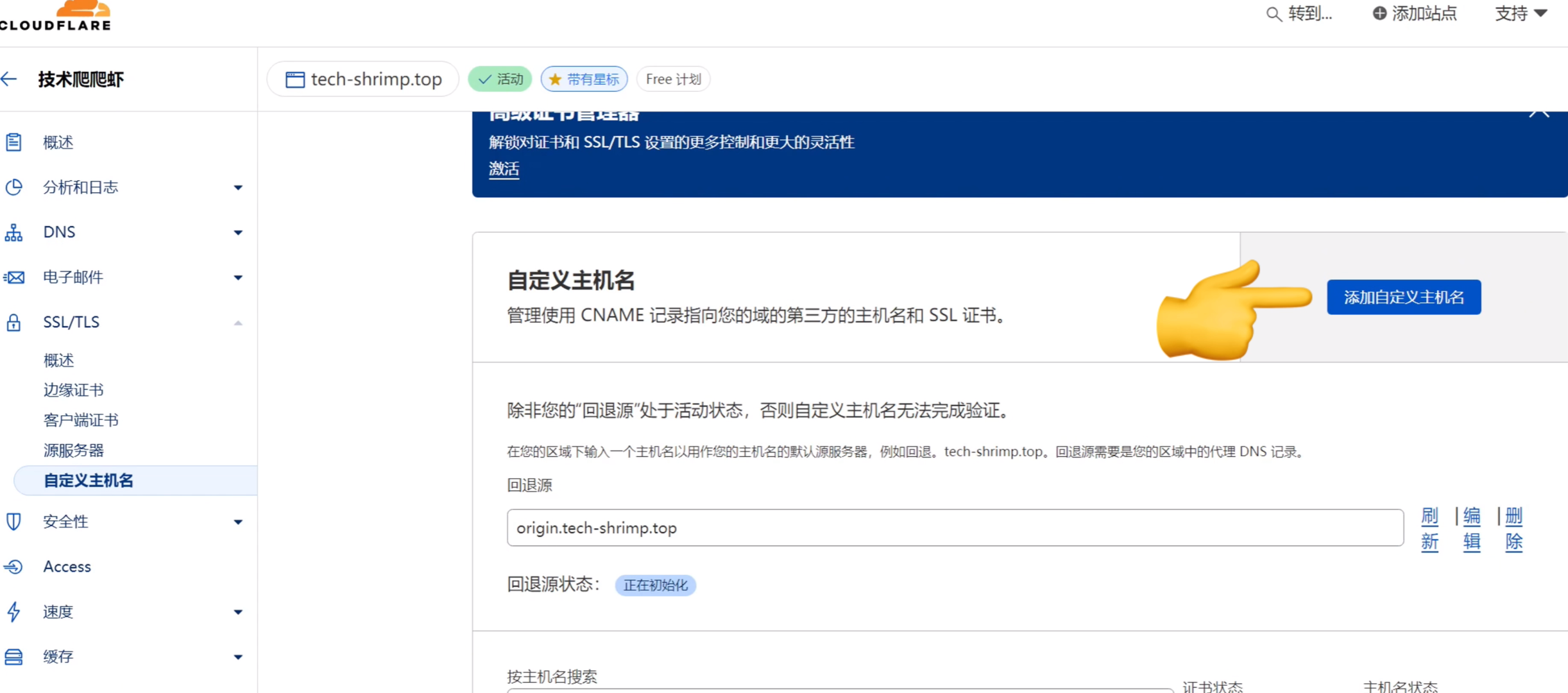1568x693 pixels.
Task: Click 添加自定义主机名 button
Action: [x=1403, y=297]
